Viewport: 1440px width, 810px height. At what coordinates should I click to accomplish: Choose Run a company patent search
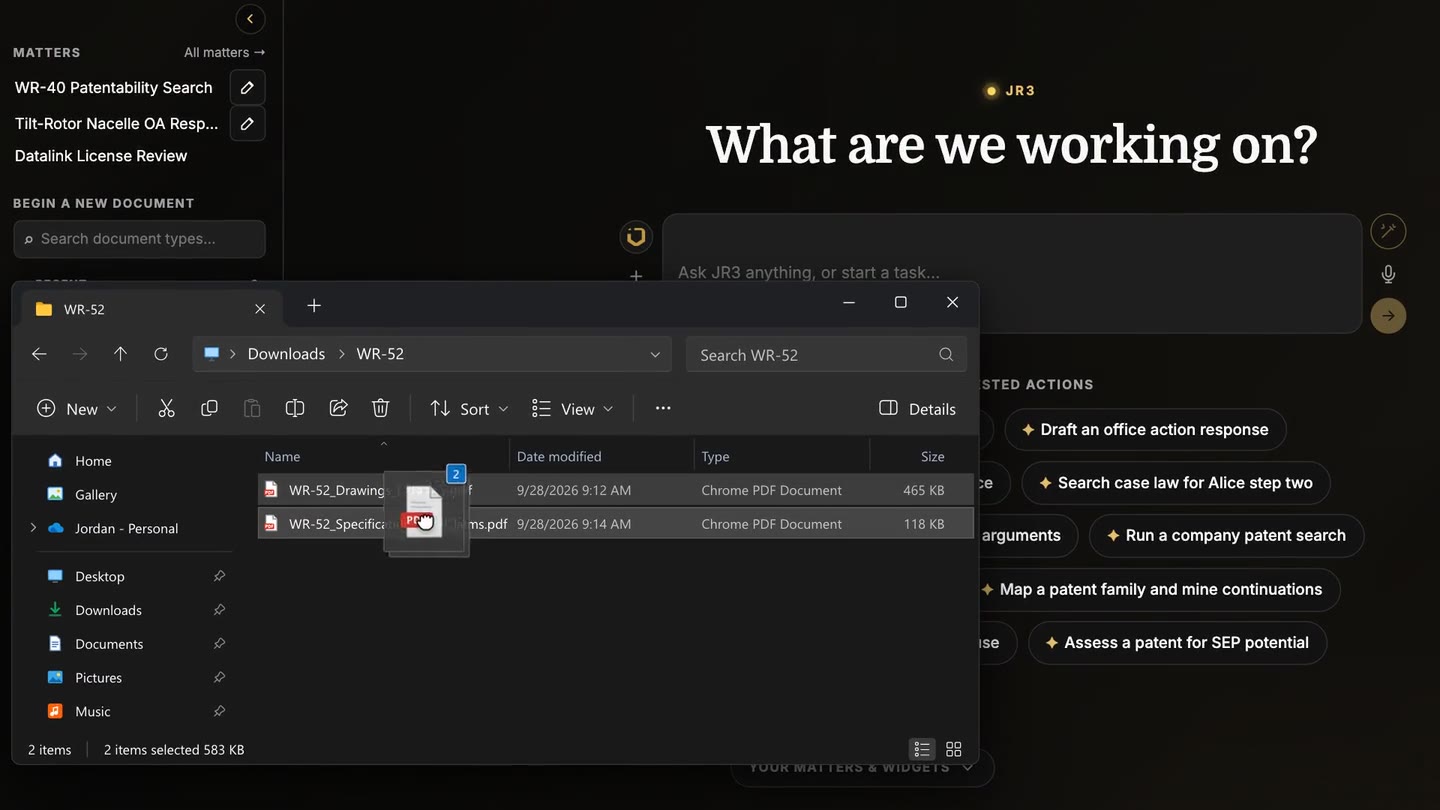click(1226, 536)
